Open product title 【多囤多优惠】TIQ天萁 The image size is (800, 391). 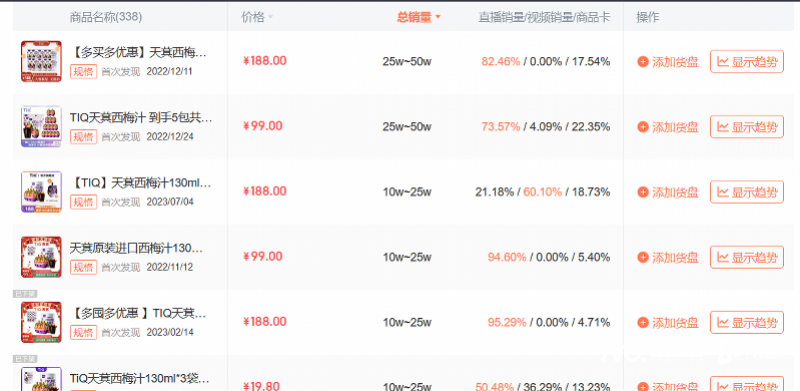tap(138, 314)
